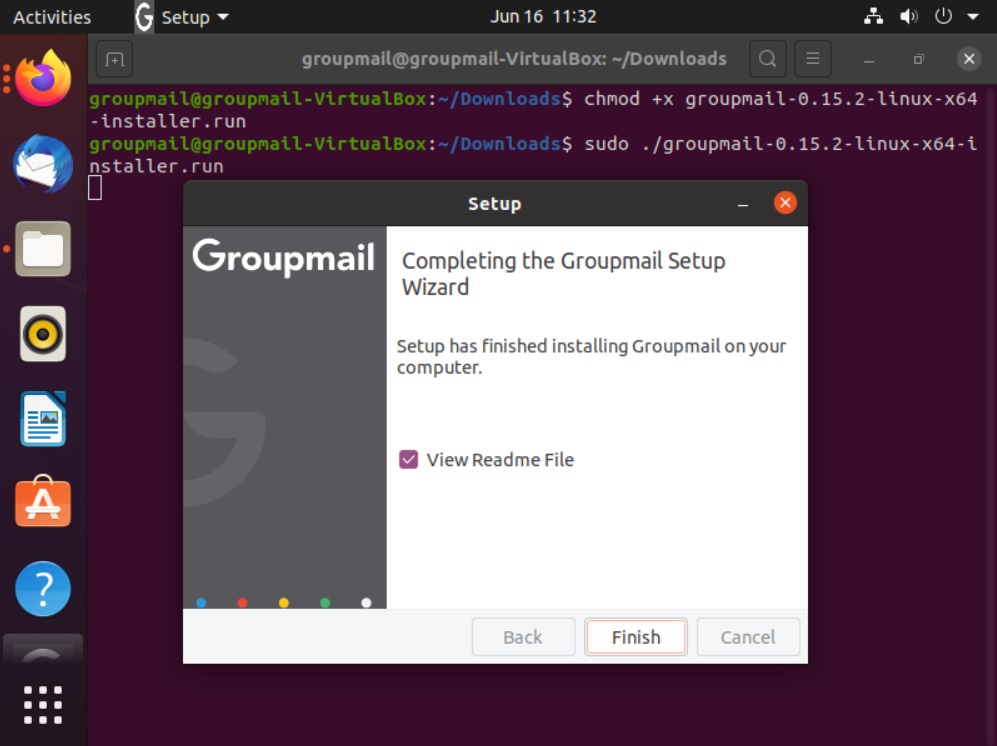This screenshot has width=997, height=746.
Task: Maximize the terminal window
Action: point(919,60)
